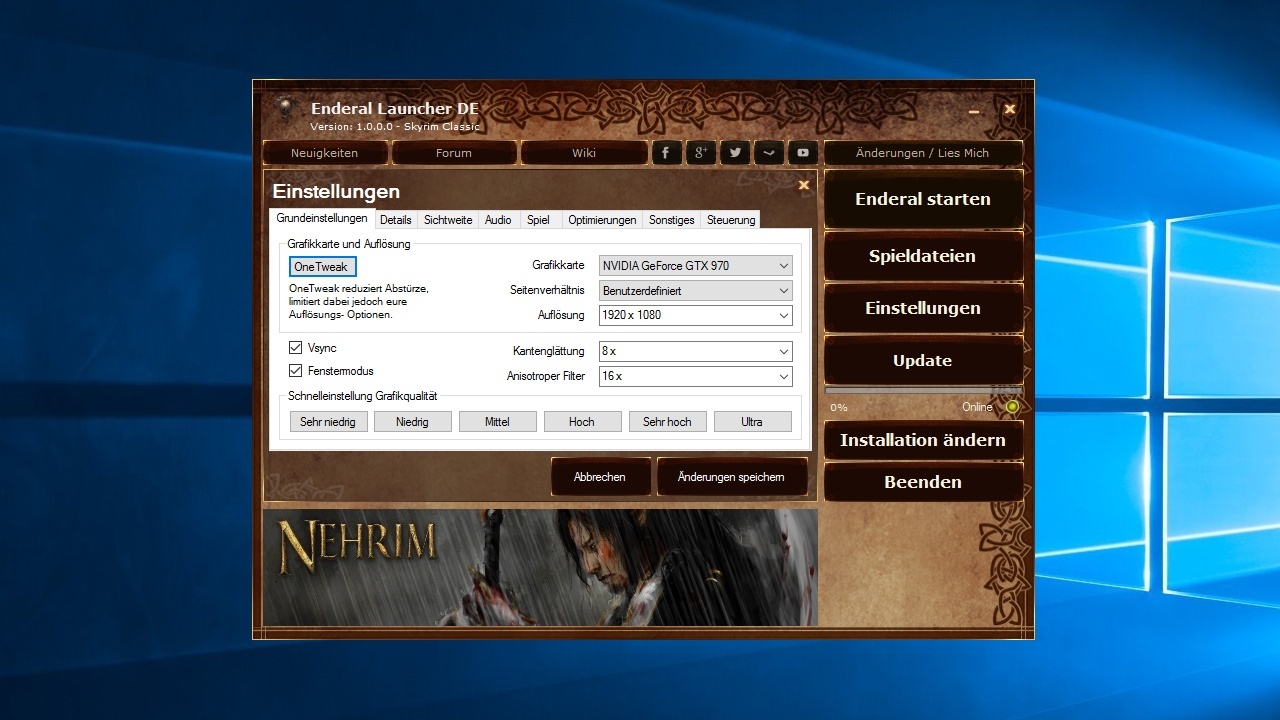
Task: Click the OneTweak button
Action: [x=322, y=267]
